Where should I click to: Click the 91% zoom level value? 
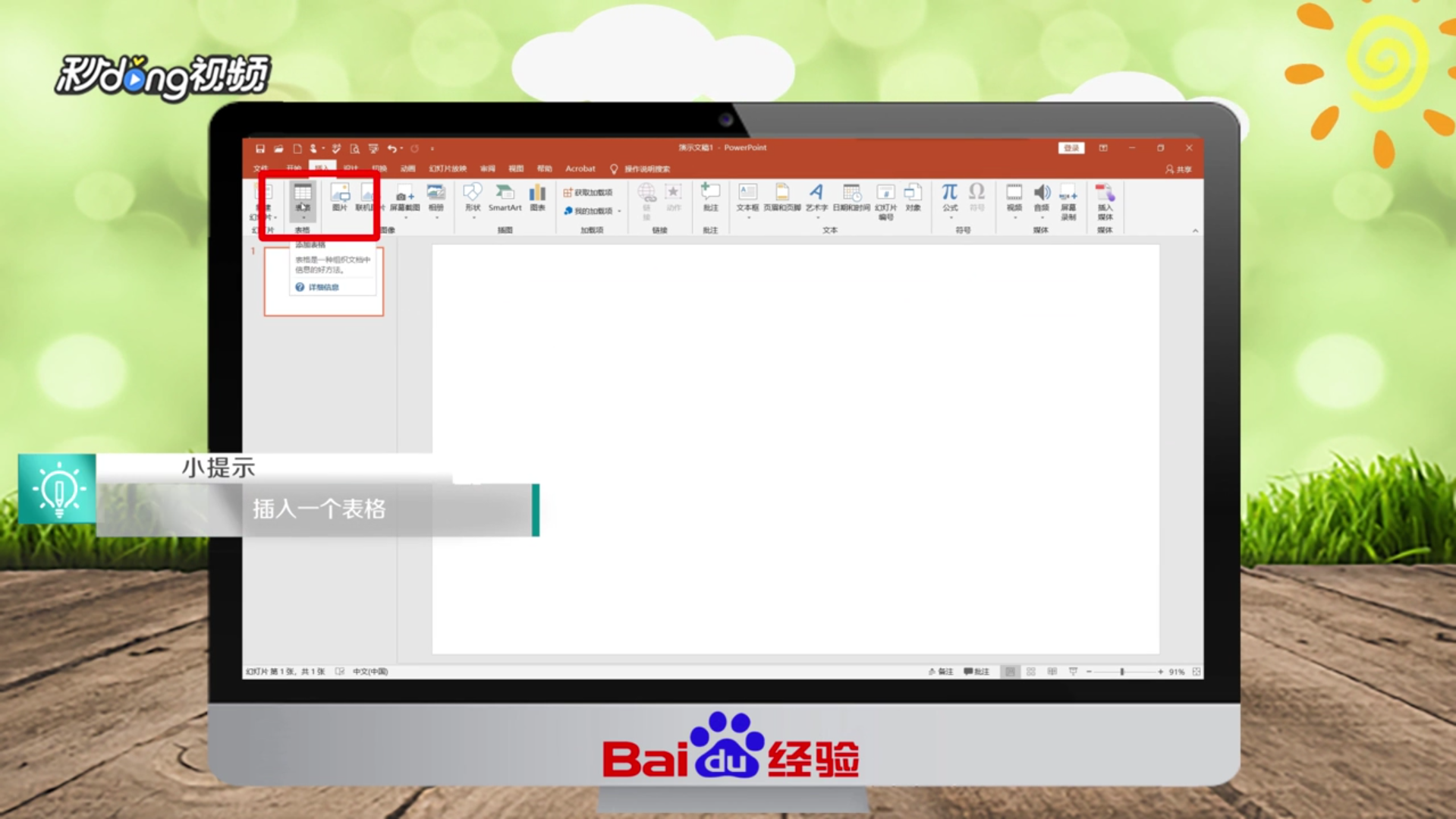[1177, 672]
